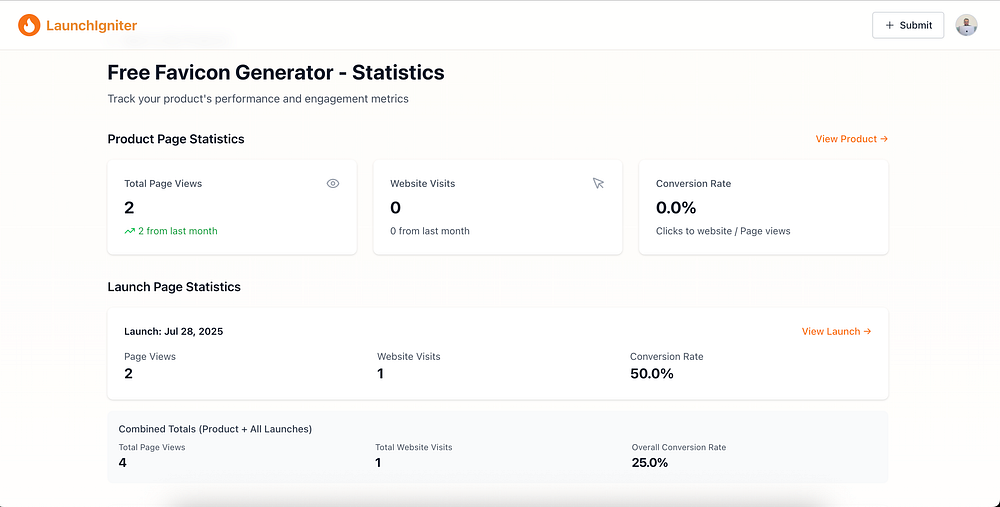Click the LaunchIgniter brand name

coord(92,26)
